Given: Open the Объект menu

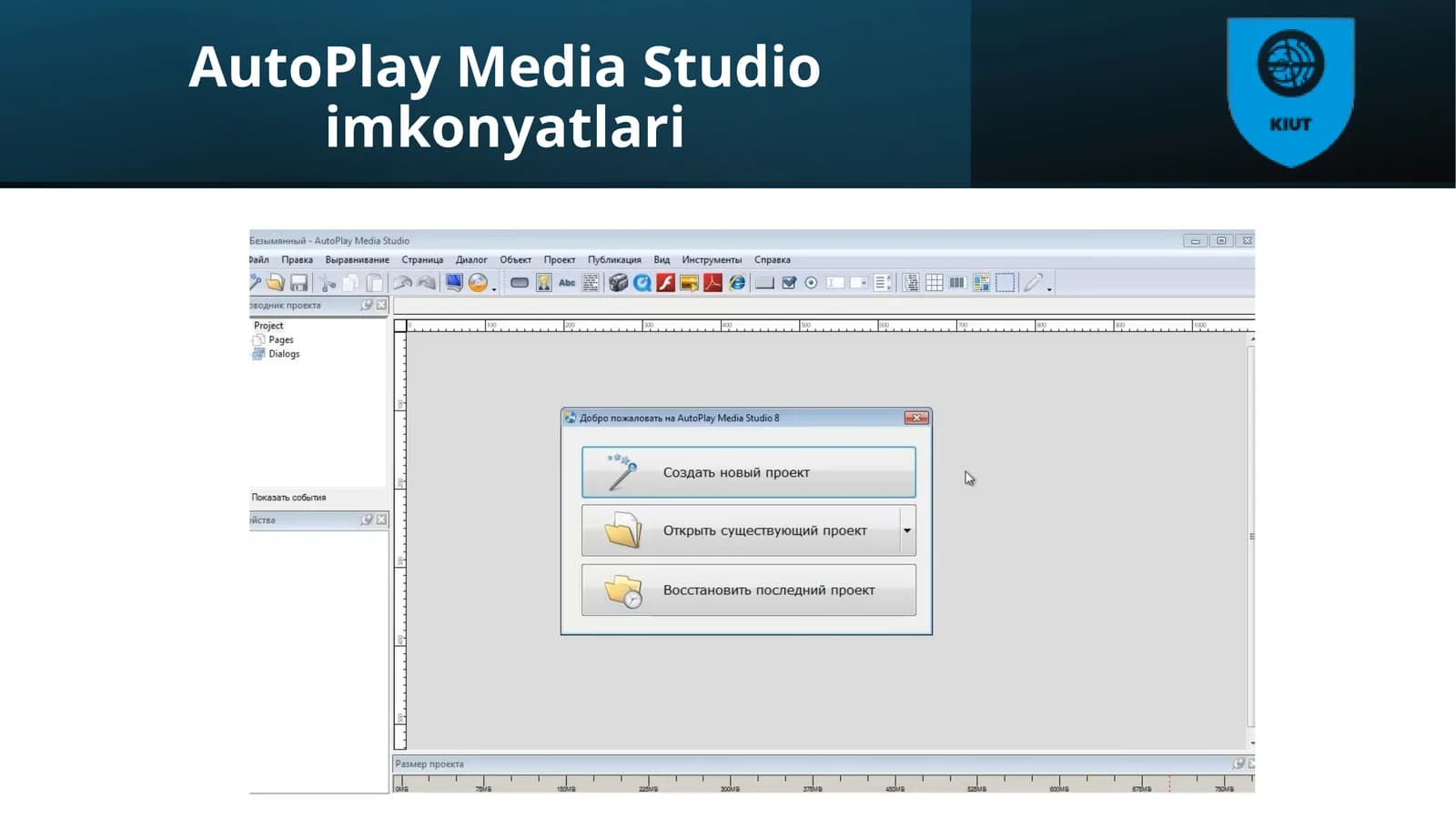Looking at the screenshot, I should (x=516, y=259).
